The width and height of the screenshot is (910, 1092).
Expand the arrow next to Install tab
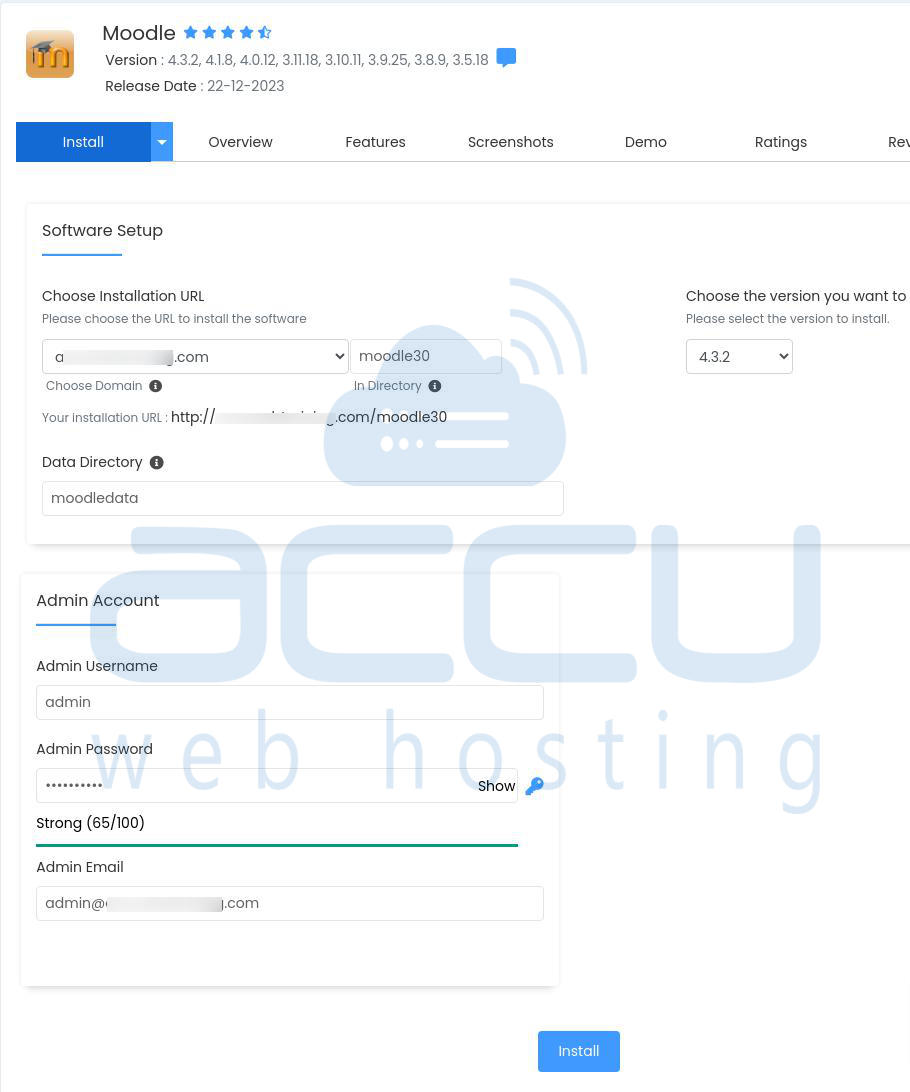162,142
